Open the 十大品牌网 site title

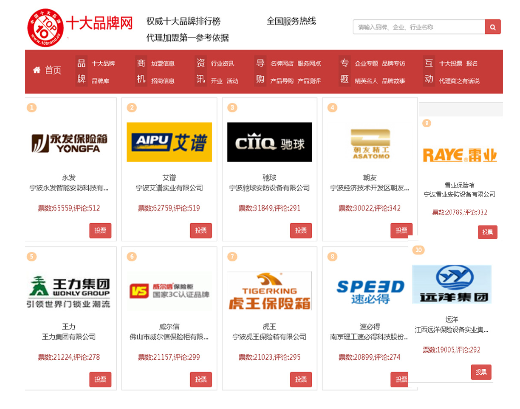99,23
